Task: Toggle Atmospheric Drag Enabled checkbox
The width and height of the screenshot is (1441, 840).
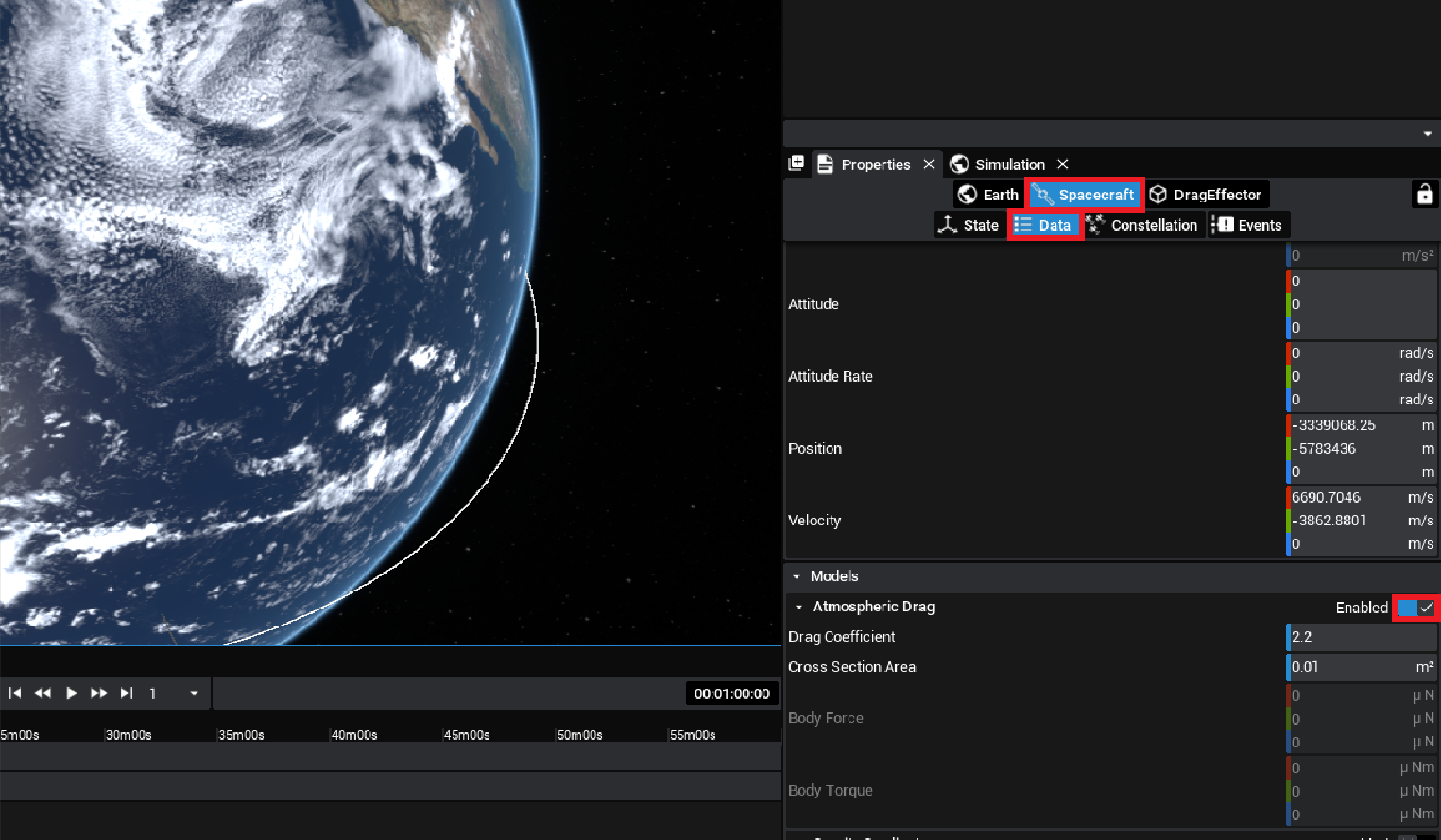Action: click(x=1415, y=608)
